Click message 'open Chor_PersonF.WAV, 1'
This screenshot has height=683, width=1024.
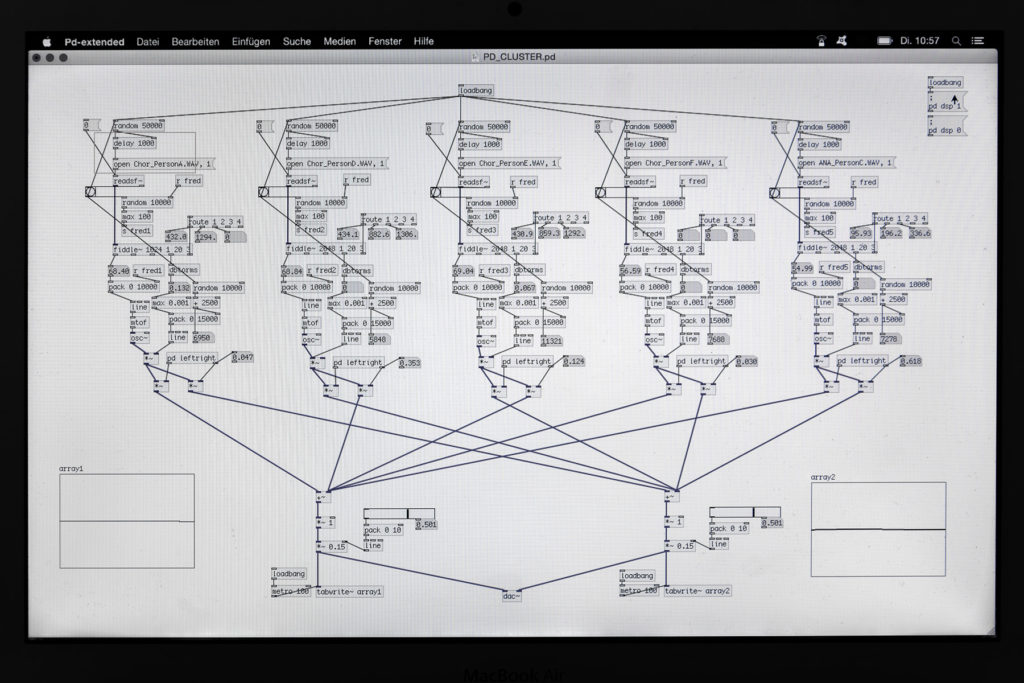point(675,163)
